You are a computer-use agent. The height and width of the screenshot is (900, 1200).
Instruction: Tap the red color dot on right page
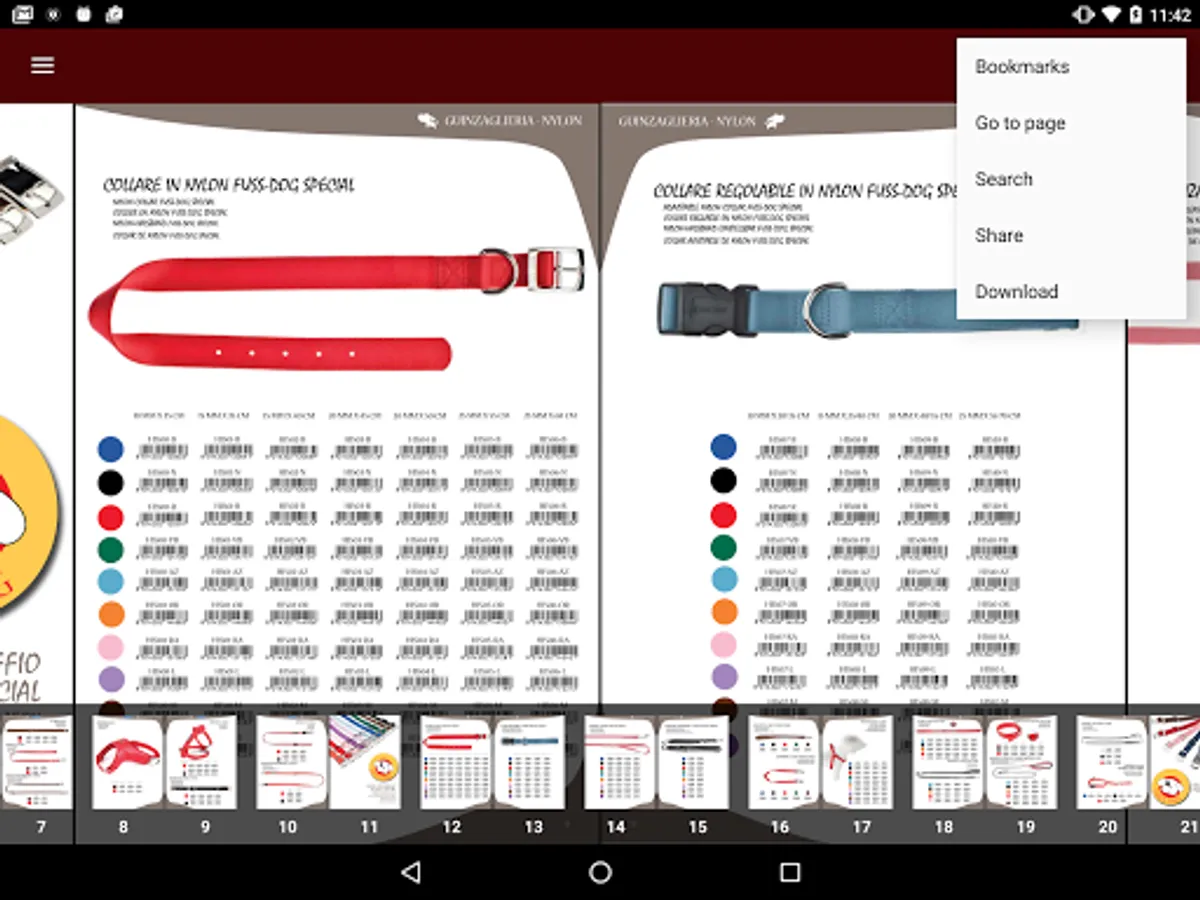coord(723,515)
